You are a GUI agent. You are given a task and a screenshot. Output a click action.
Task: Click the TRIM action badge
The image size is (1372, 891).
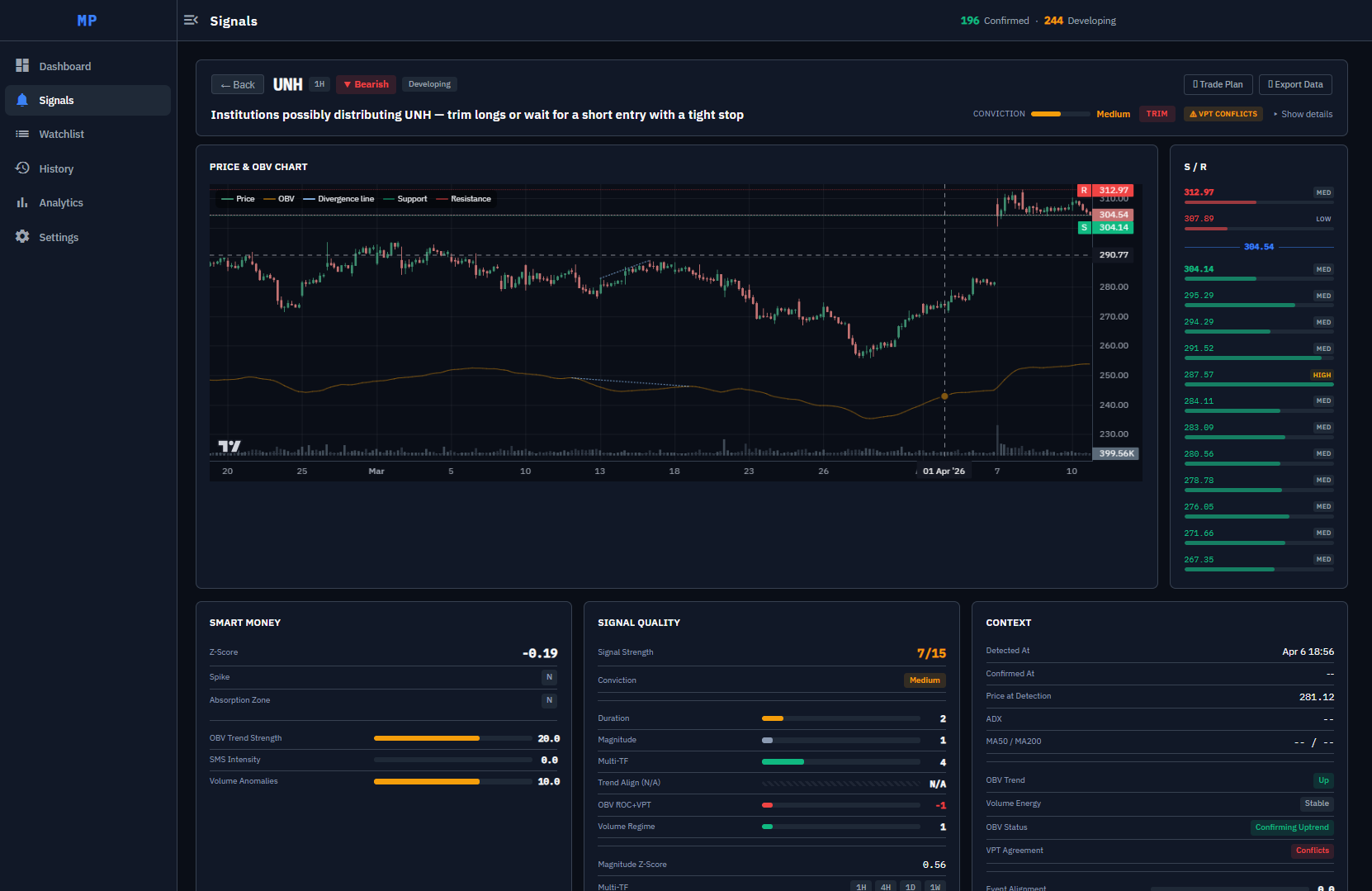1157,114
